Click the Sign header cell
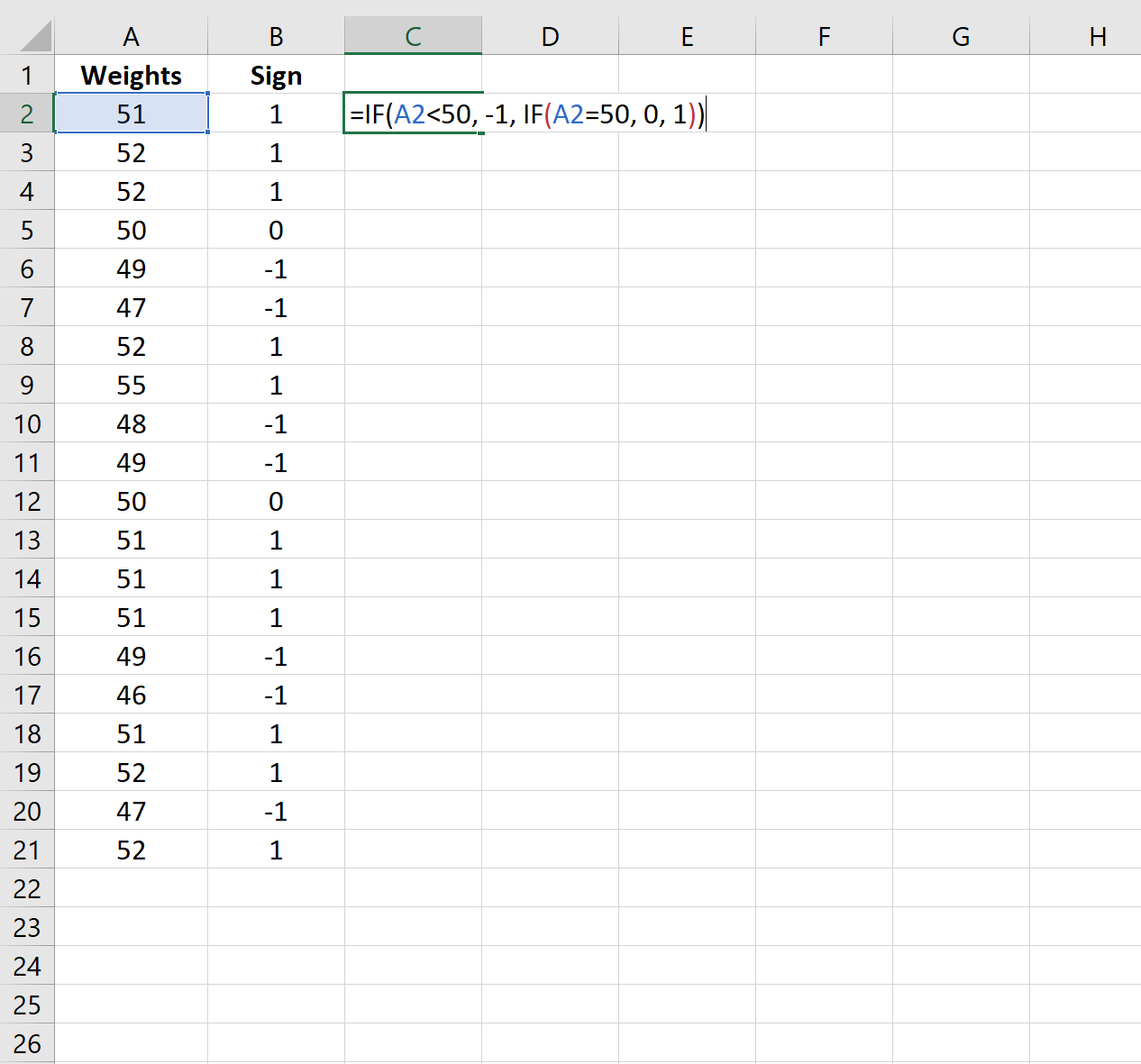Screen dimensions: 1141x1064 pyautogui.click(x=276, y=75)
